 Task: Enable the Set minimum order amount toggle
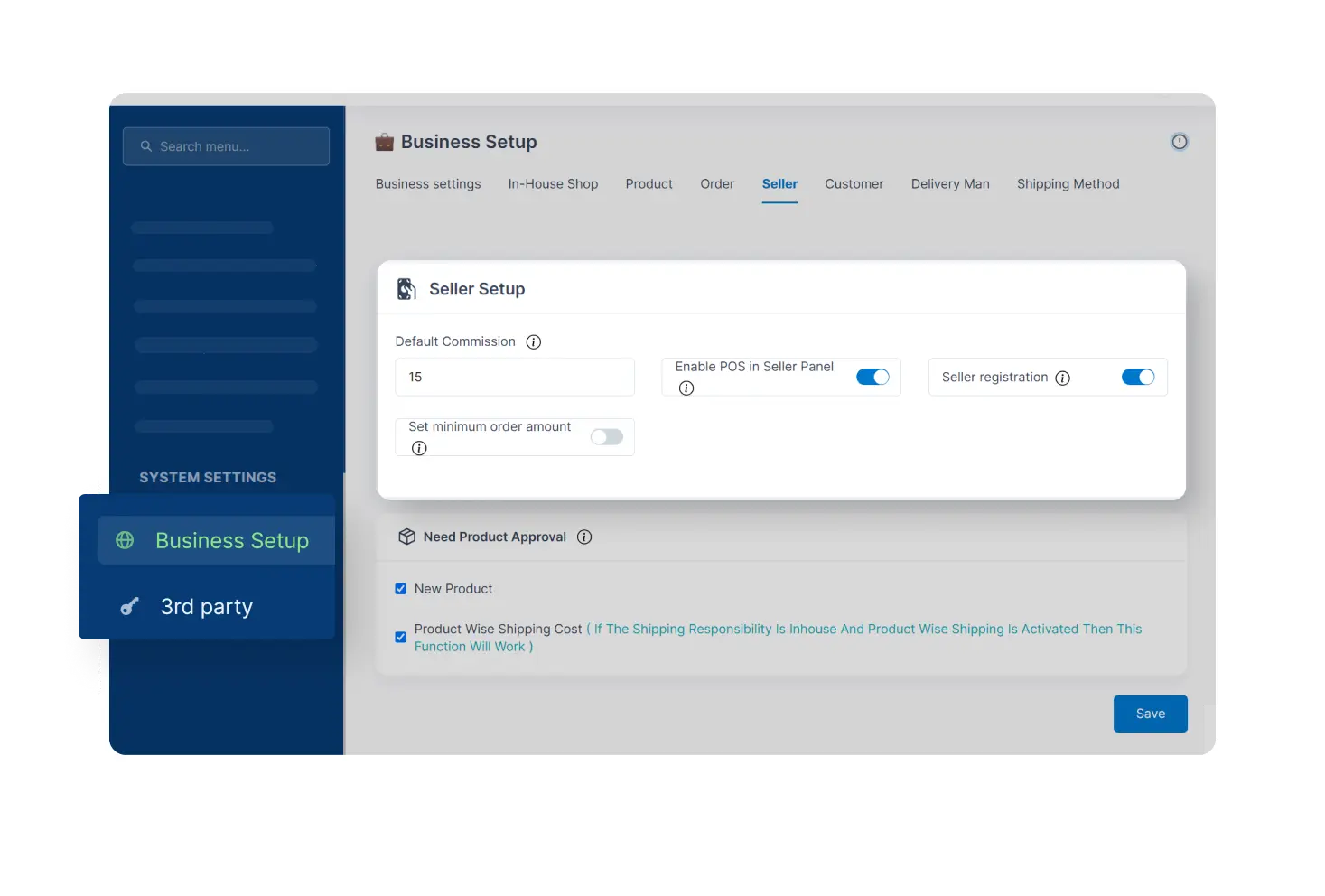pos(606,436)
